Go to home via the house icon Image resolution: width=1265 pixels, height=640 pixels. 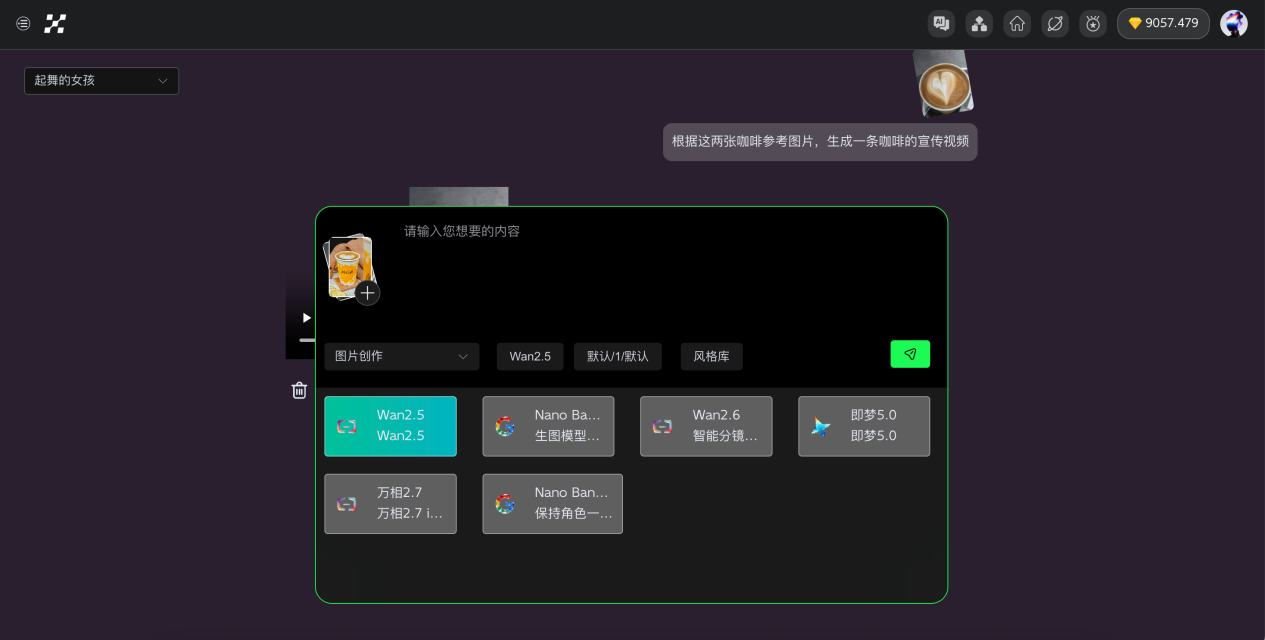point(1017,23)
